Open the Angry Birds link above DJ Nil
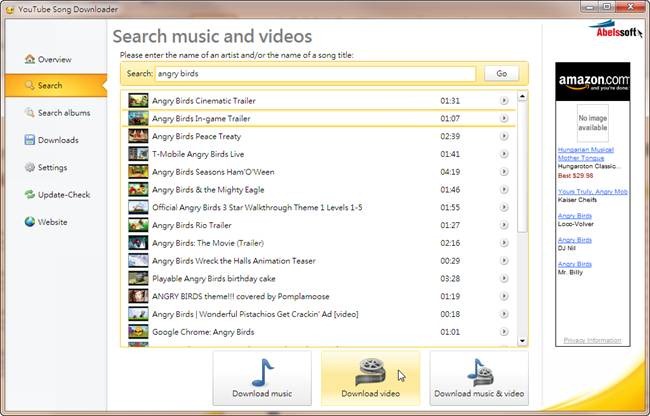The width and height of the screenshot is (650, 416). point(575,240)
